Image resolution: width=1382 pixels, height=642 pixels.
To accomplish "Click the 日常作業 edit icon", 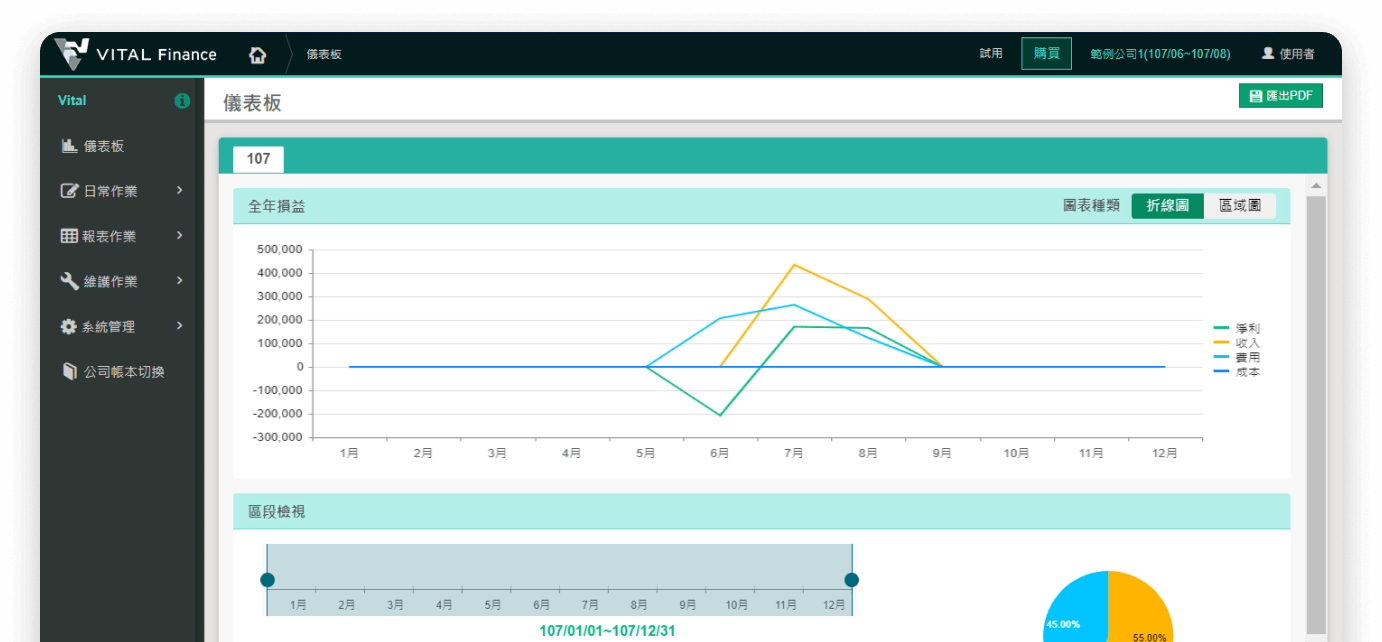I will (69, 191).
